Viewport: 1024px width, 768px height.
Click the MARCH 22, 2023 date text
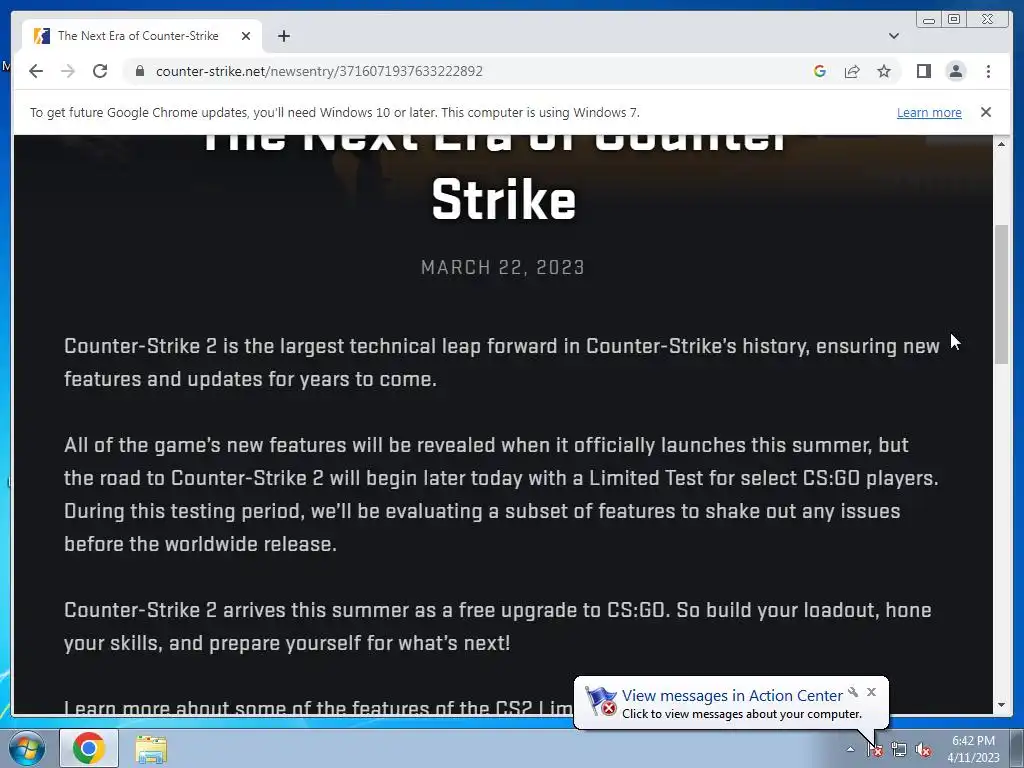click(503, 268)
